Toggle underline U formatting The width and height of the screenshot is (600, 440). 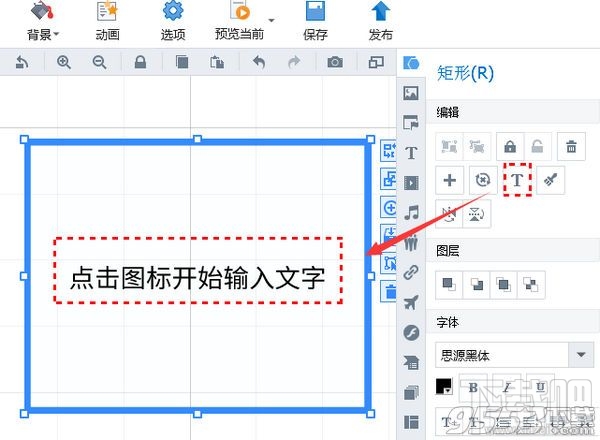click(540, 388)
